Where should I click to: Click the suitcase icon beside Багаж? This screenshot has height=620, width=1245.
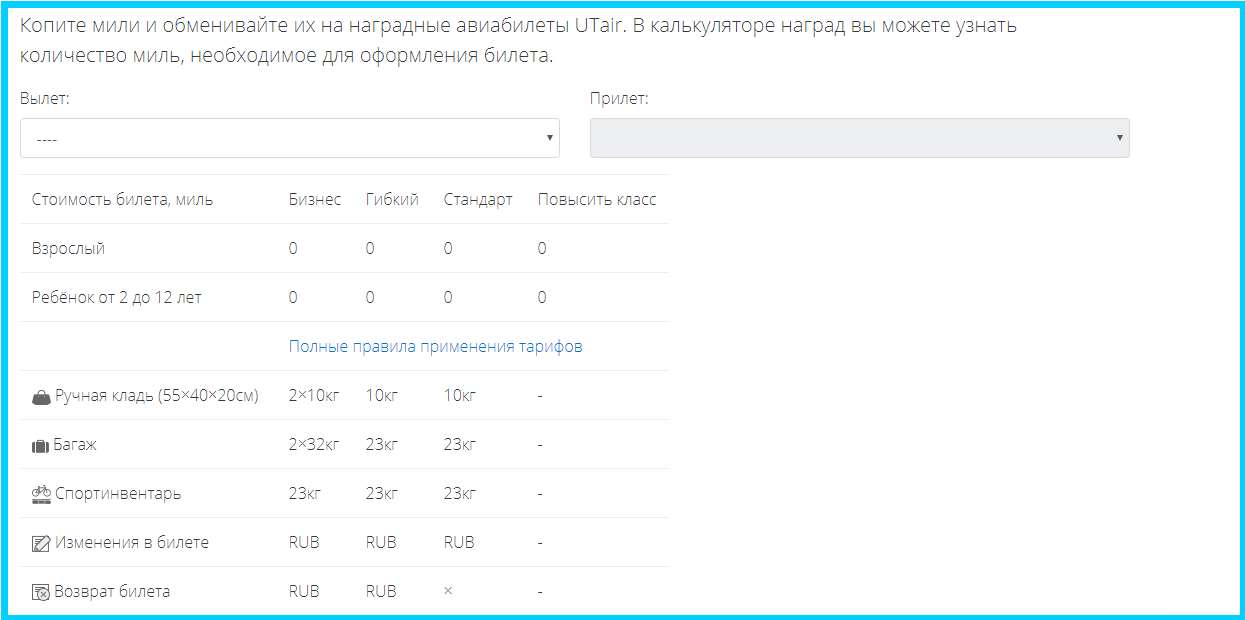pos(41,445)
